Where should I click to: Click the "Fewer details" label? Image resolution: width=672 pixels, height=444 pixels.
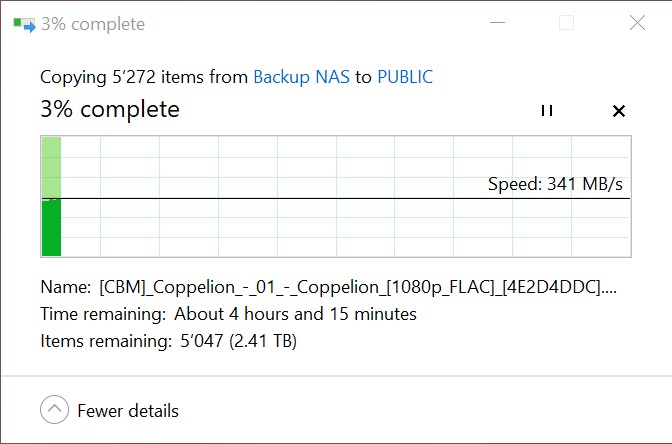coord(128,411)
